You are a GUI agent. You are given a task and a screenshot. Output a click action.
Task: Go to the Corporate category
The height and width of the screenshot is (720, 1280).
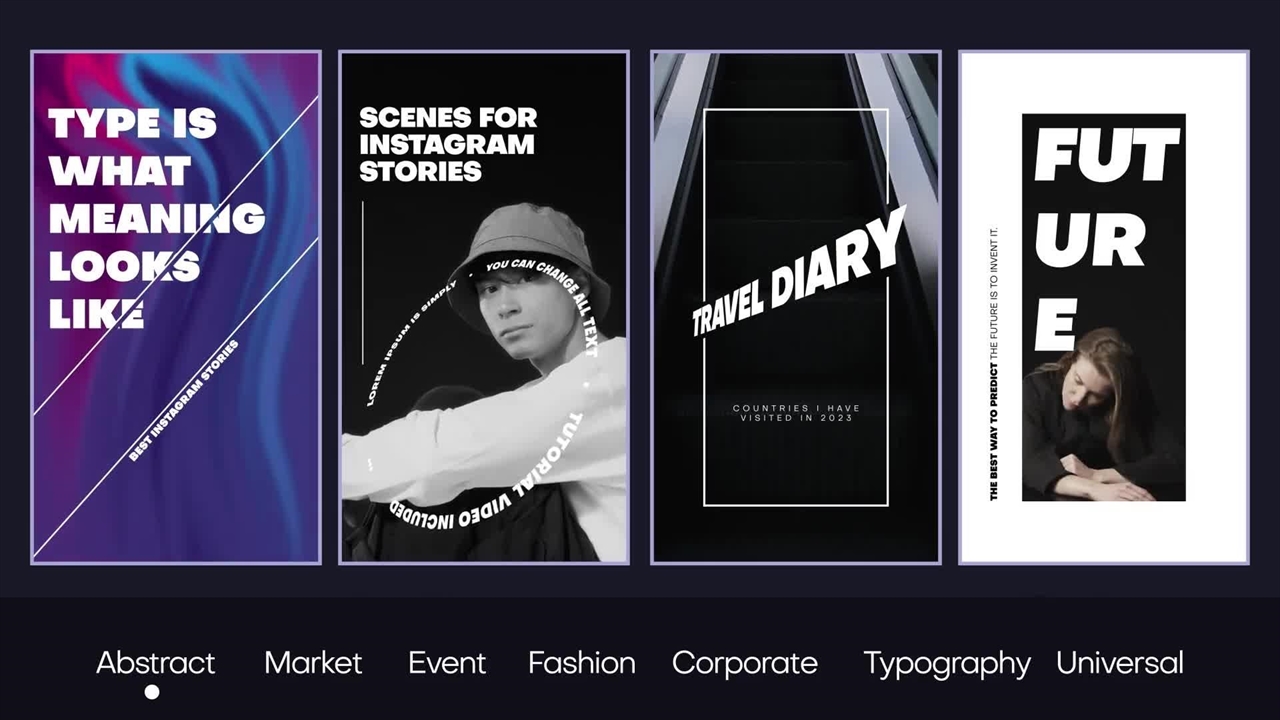pos(745,663)
